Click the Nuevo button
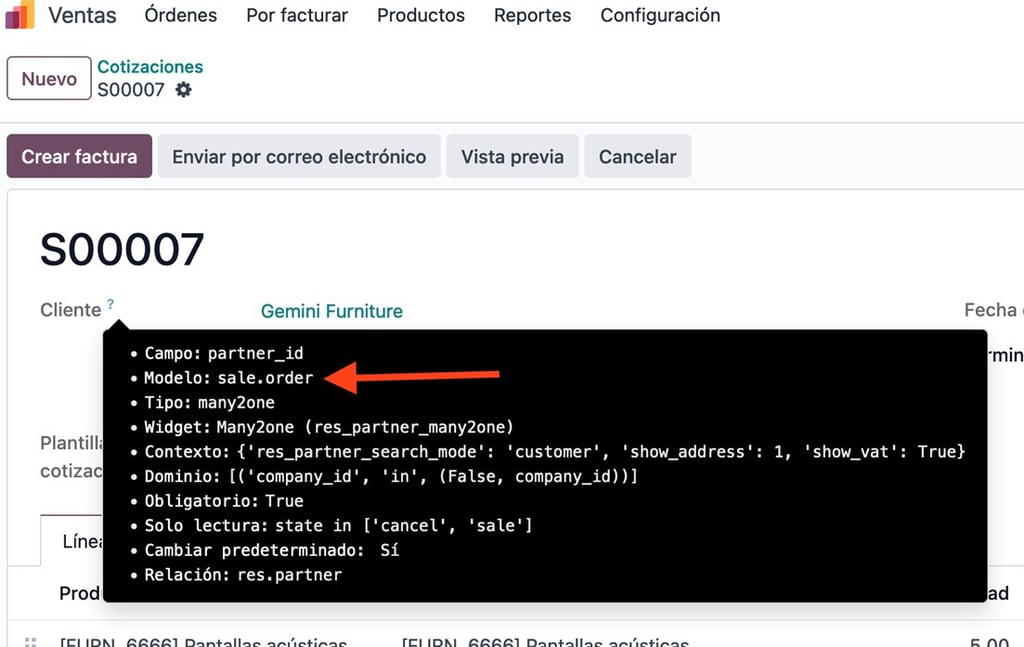Screen dimensions: 1024x647 pos(49,78)
